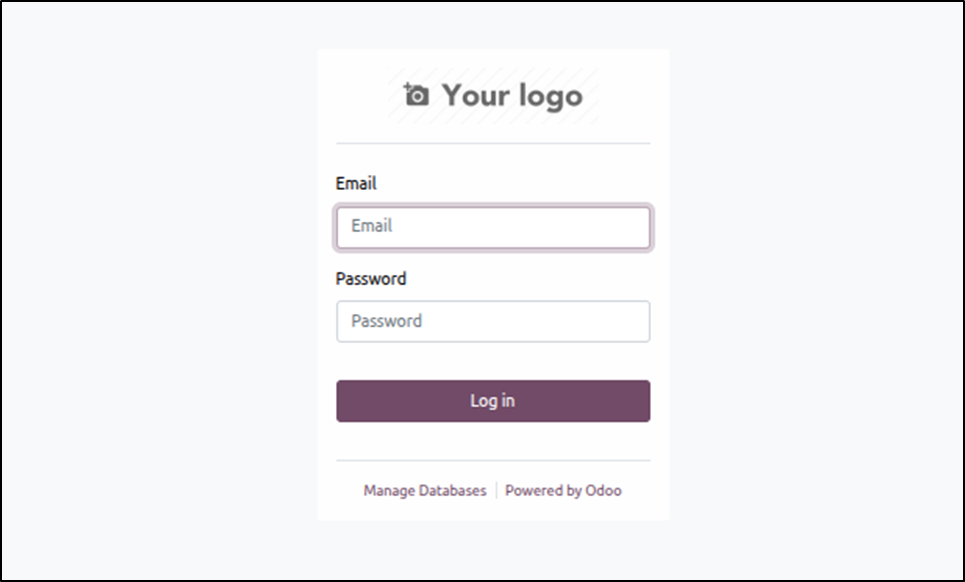Click the grey area above the login card

pyautogui.click(x=493, y=25)
